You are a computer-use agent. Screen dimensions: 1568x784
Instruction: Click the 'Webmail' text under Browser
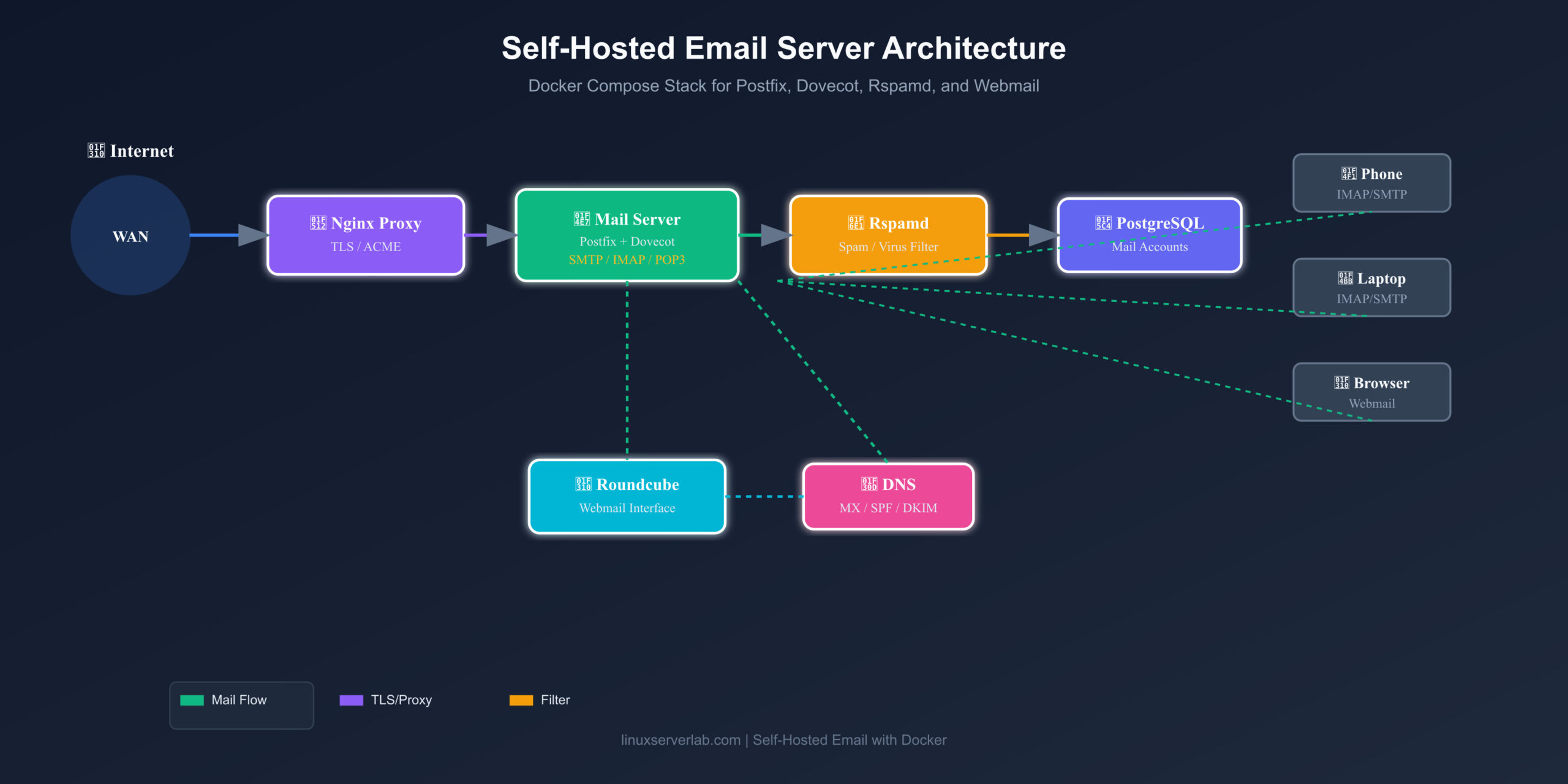(x=1372, y=404)
